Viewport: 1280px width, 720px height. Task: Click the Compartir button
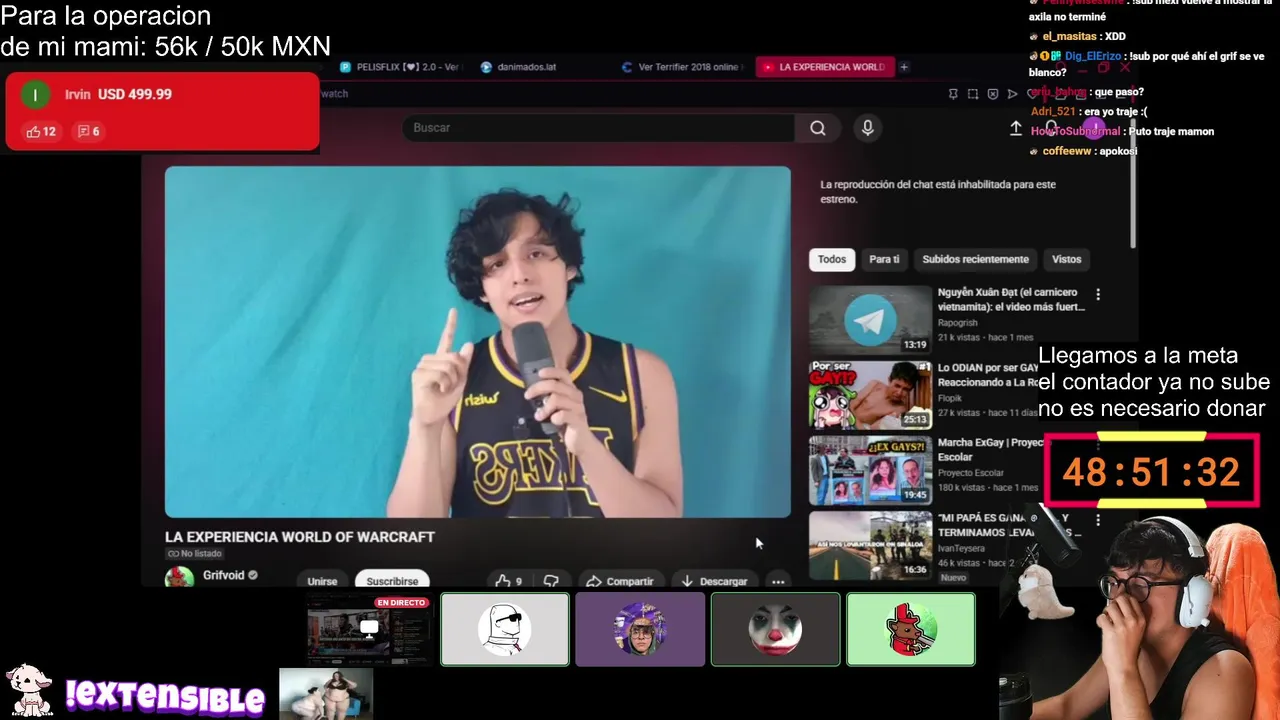pyautogui.click(x=619, y=581)
